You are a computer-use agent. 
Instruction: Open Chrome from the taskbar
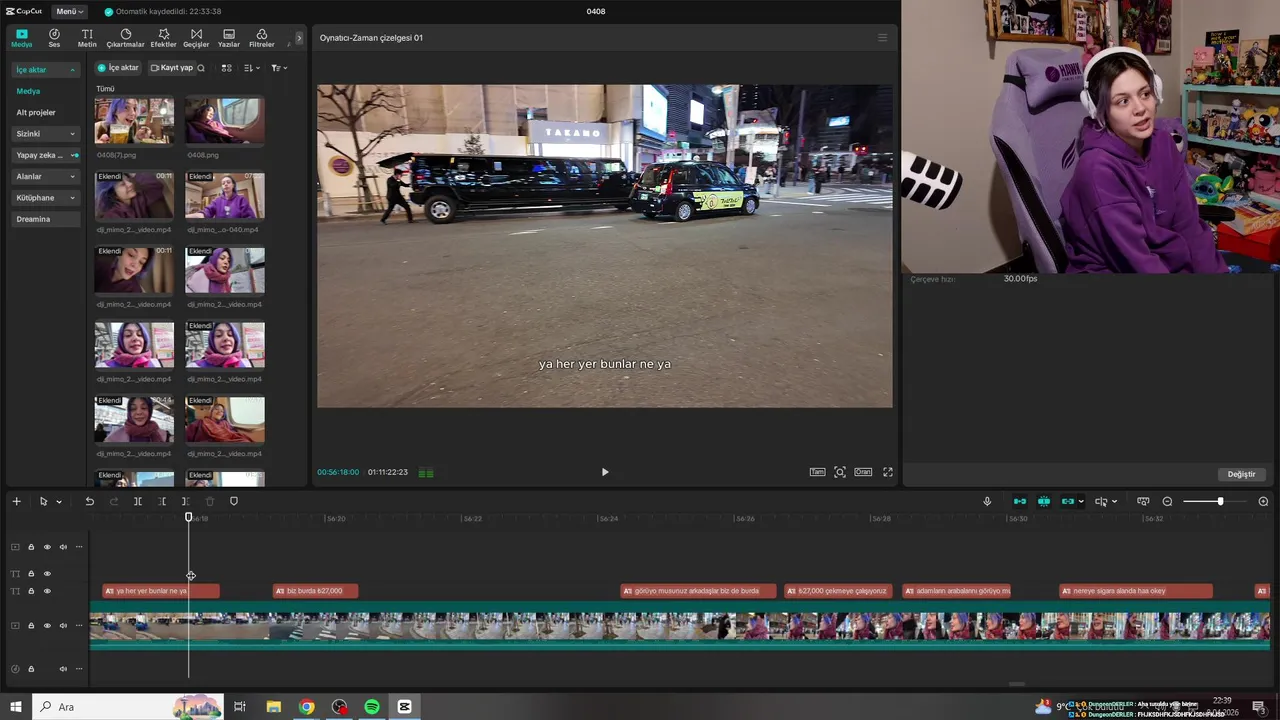tap(307, 707)
